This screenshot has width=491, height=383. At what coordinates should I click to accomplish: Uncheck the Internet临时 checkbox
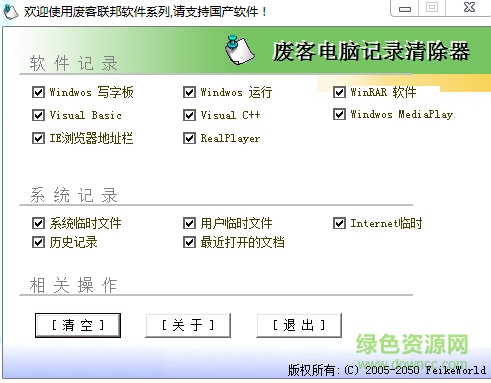339,223
